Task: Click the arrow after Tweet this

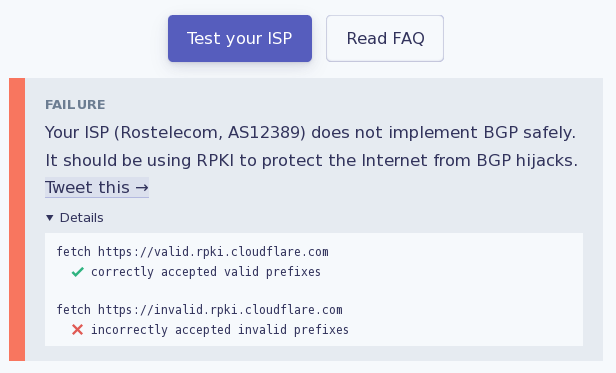Action: click(x=142, y=188)
